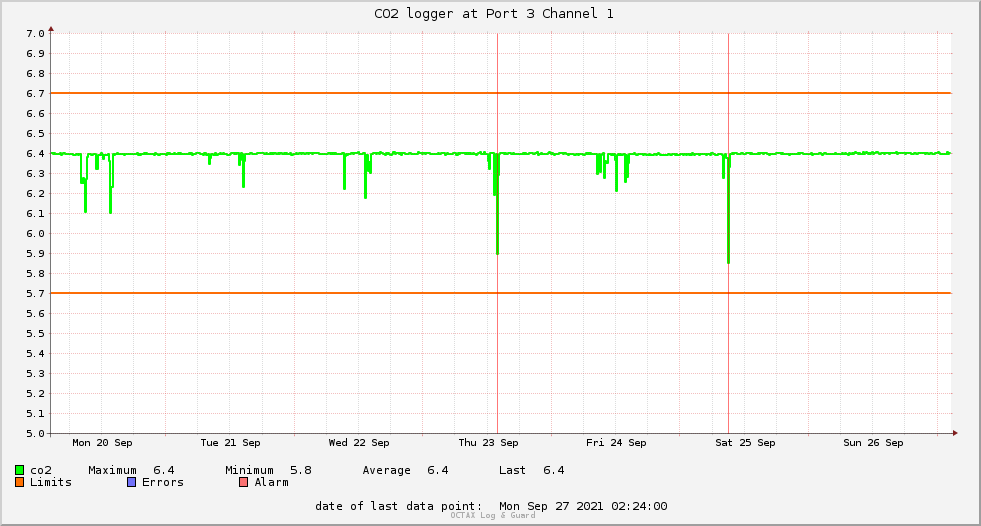This screenshot has height=526, width=981.
Task: Click the 'Sun 26 Sep' axis label
Action: 873,443
